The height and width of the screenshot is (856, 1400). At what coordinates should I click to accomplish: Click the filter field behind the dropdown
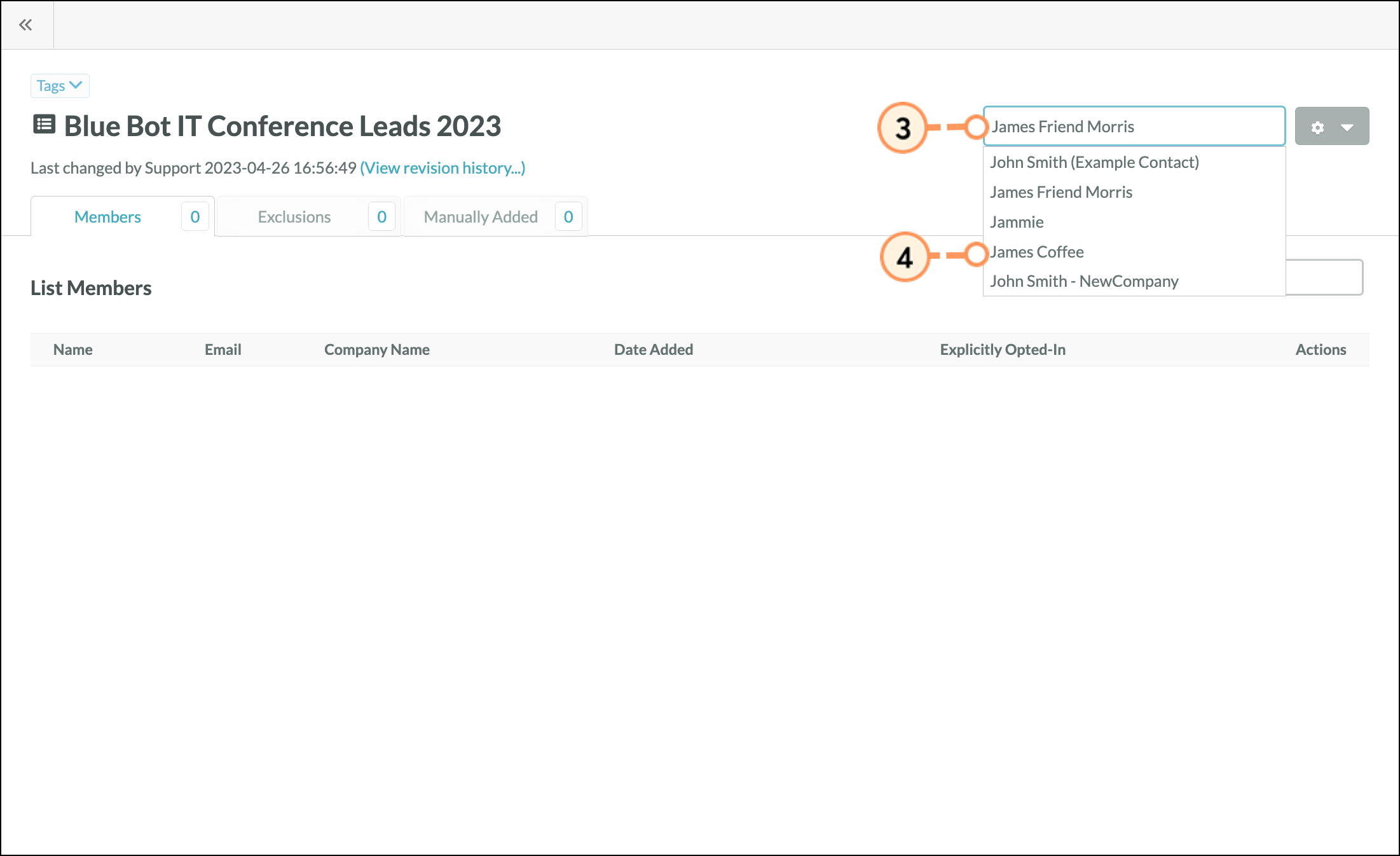pos(1324,277)
